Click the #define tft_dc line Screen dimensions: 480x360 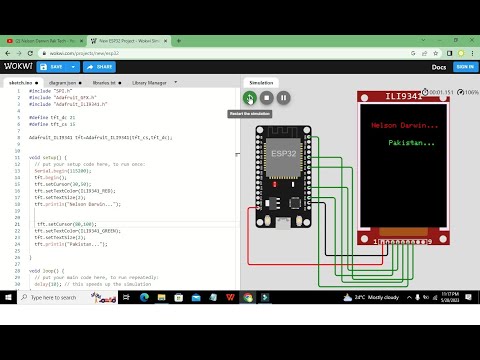coord(52,117)
